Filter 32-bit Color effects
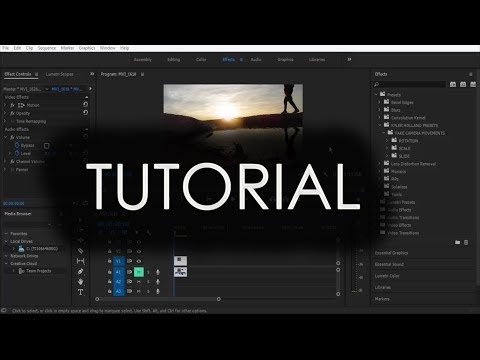The image size is (480, 360). pos(463,84)
